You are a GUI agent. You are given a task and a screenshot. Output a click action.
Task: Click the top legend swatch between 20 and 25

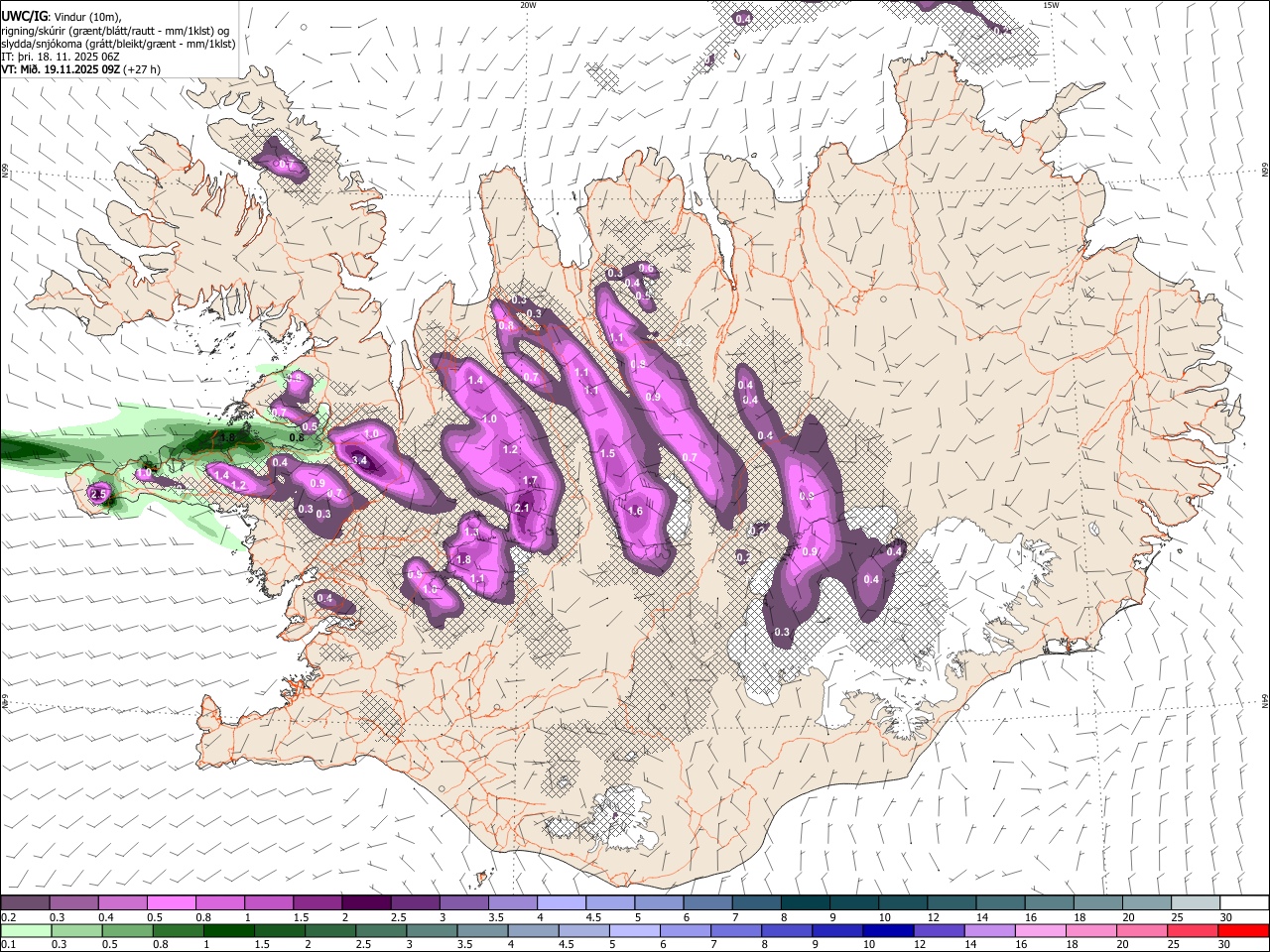tap(1147, 902)
